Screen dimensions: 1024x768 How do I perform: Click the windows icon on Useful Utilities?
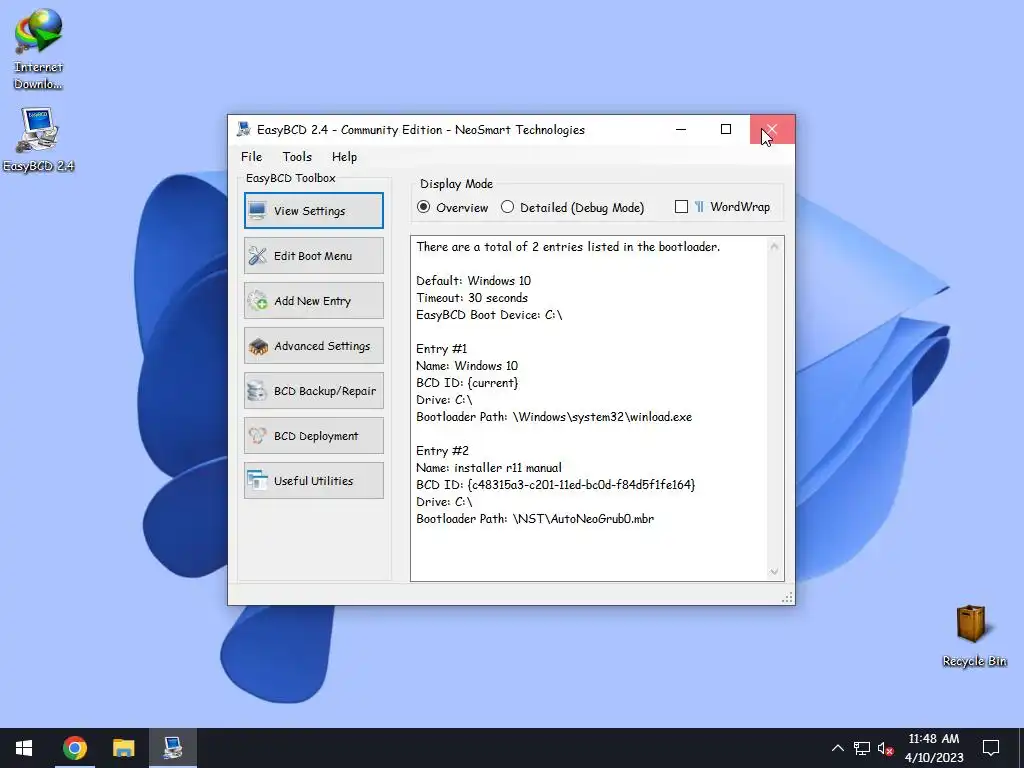coord(257,481)
